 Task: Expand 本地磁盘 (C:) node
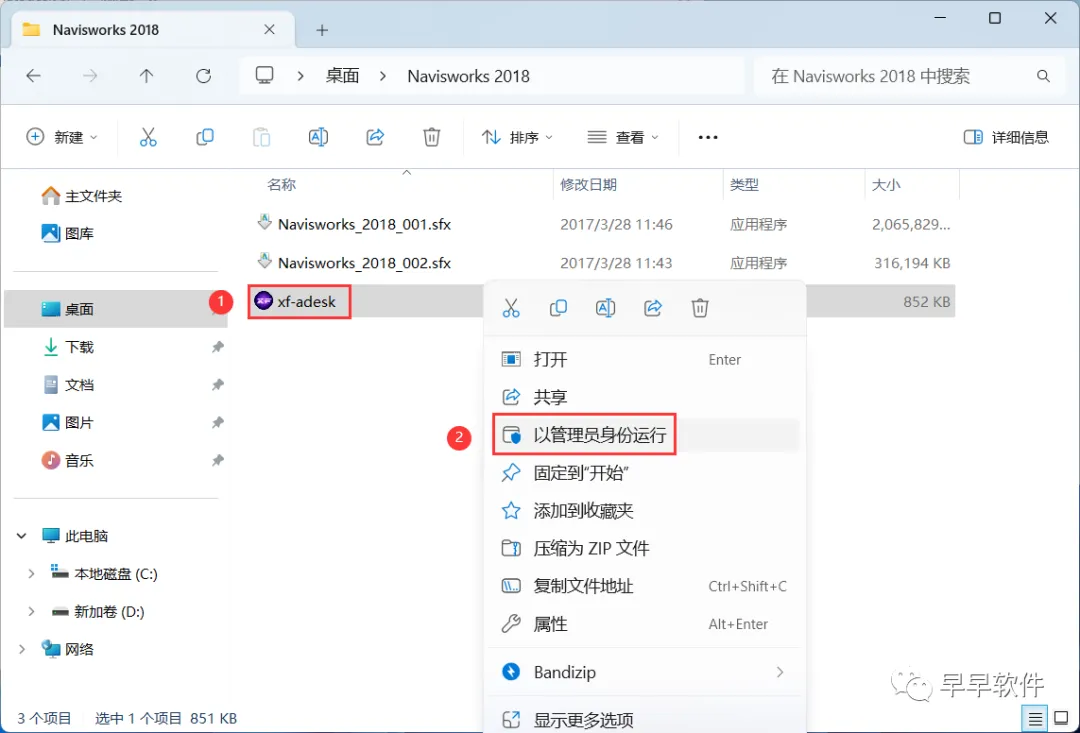pyautogui.click(x=31, y=573)
